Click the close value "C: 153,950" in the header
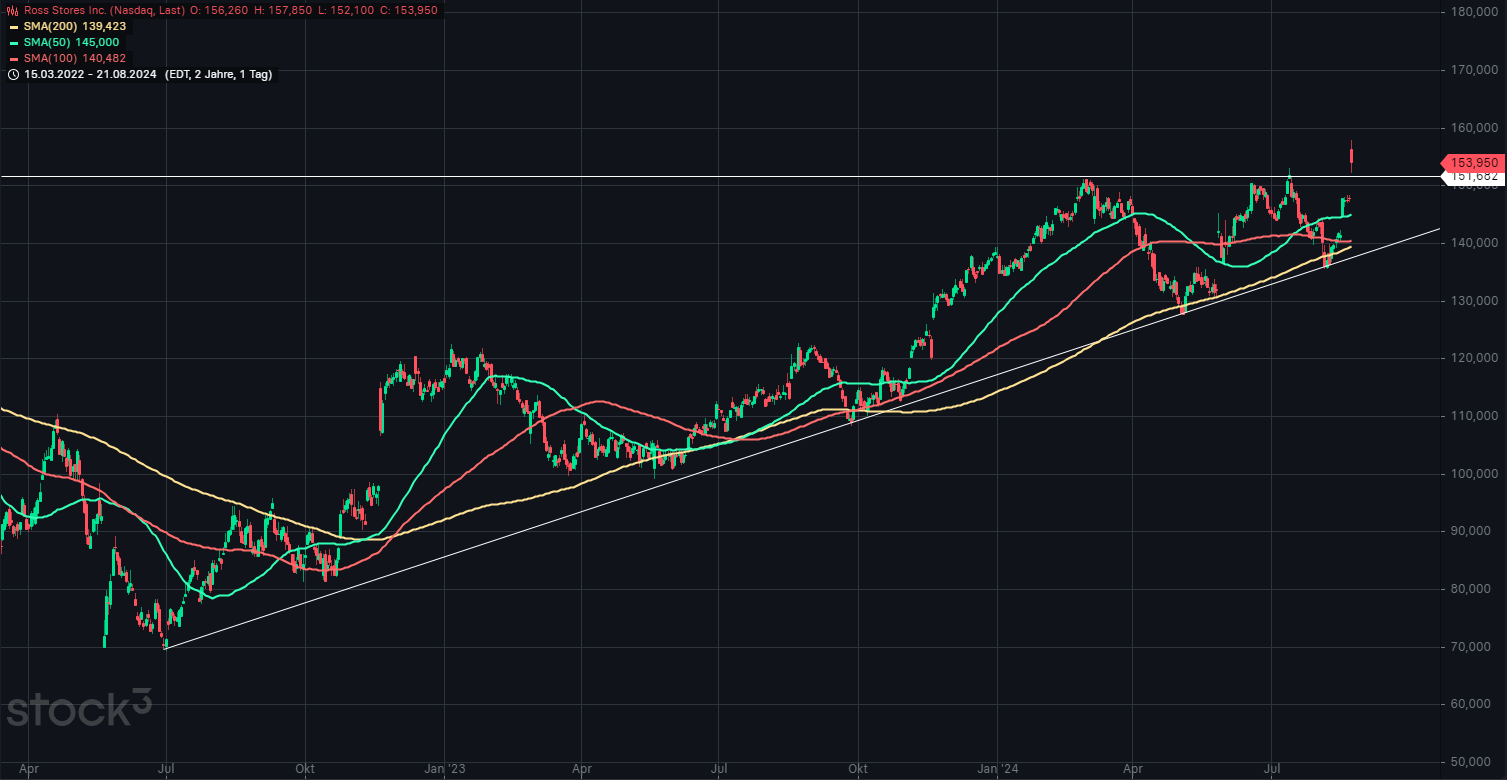Image resolution: width=1507 pixels, height=780 pixels. (x=409, y=10)
